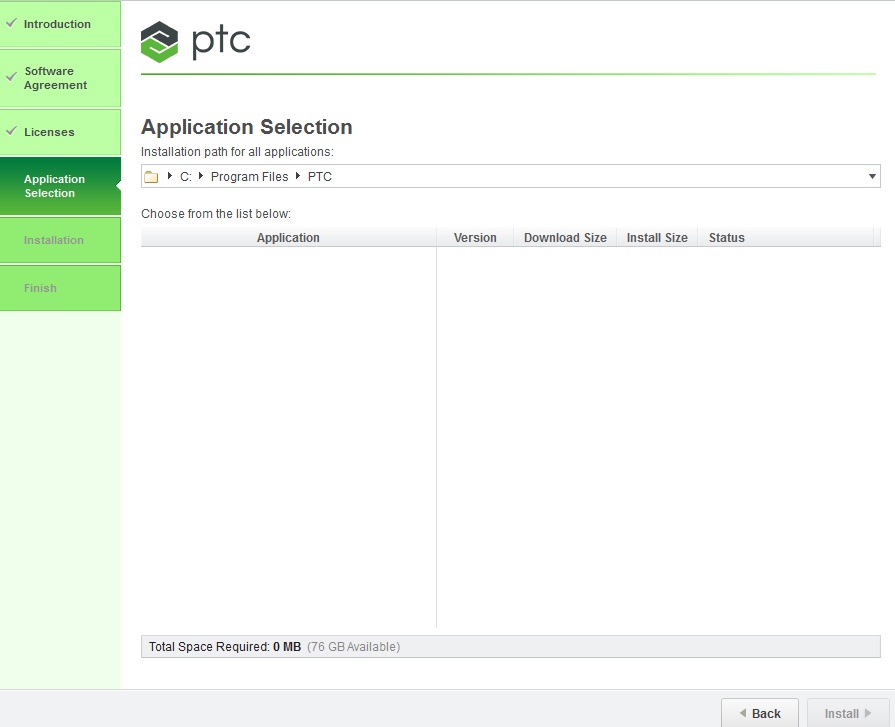This screenshot has height=727, width=895.
Task: Expand the arrow before the PTC folder
Action: [x=297, y=176]
